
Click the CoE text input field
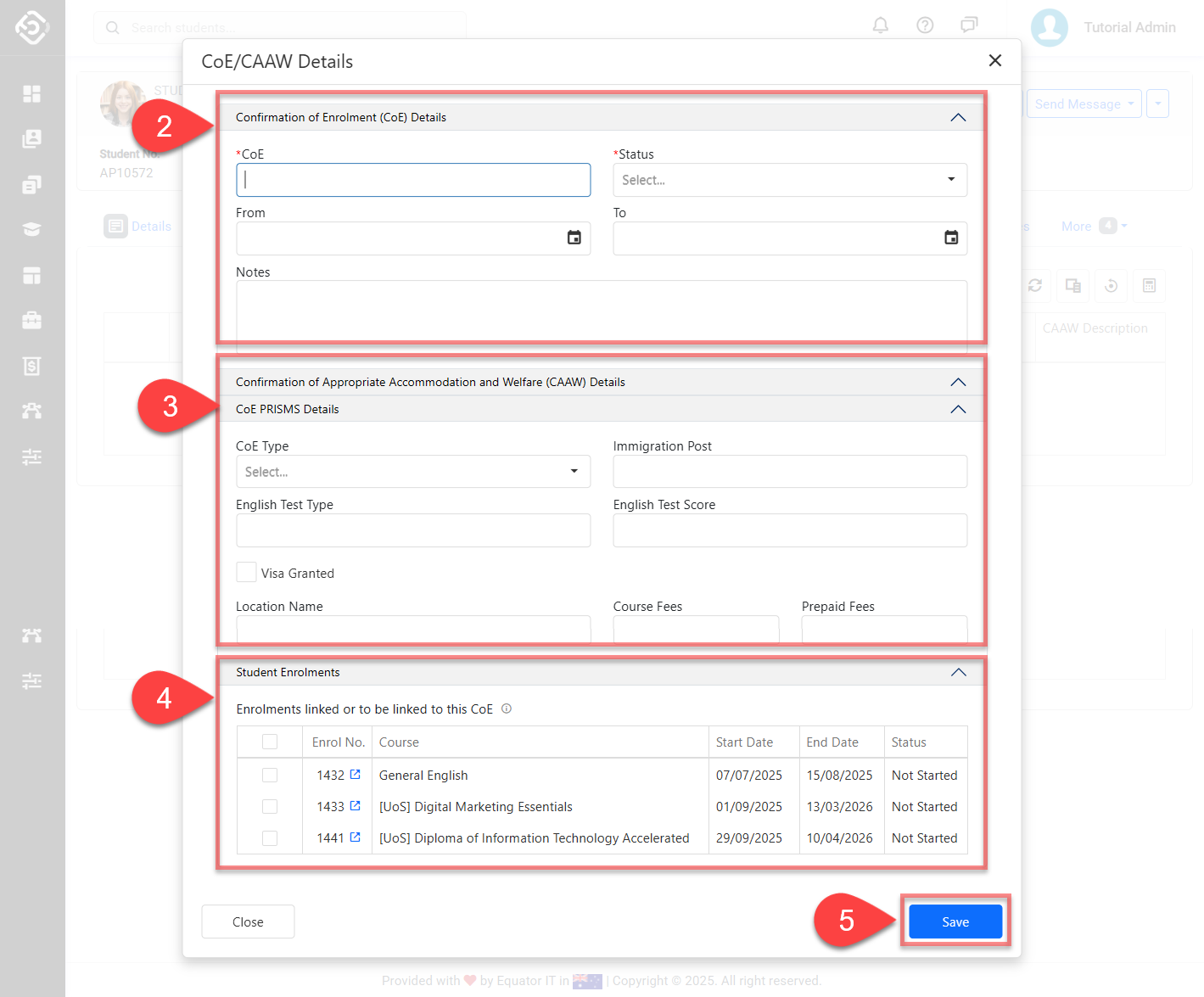point(413,180)
